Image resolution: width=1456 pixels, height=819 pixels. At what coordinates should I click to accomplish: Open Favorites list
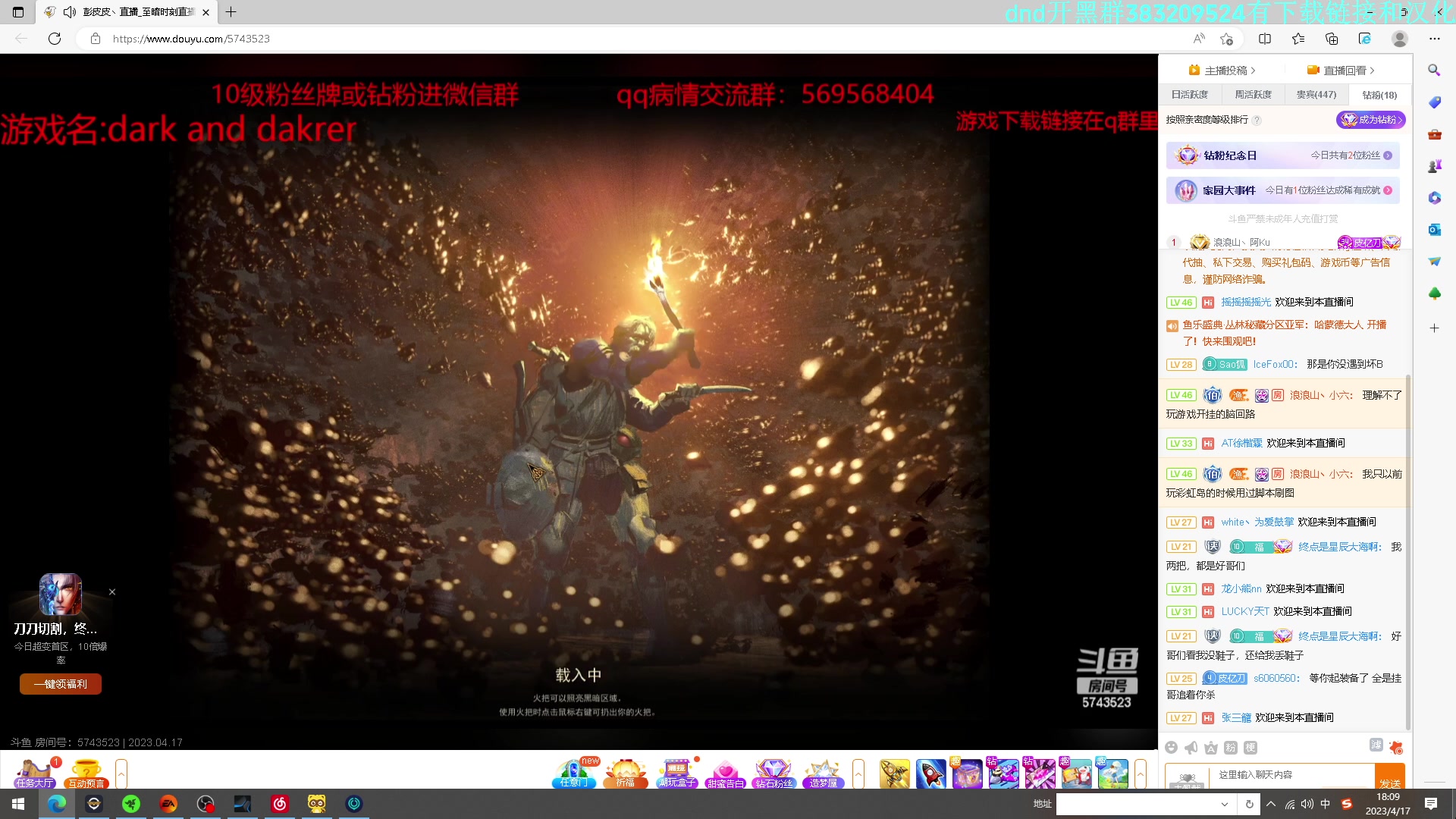1298,39
